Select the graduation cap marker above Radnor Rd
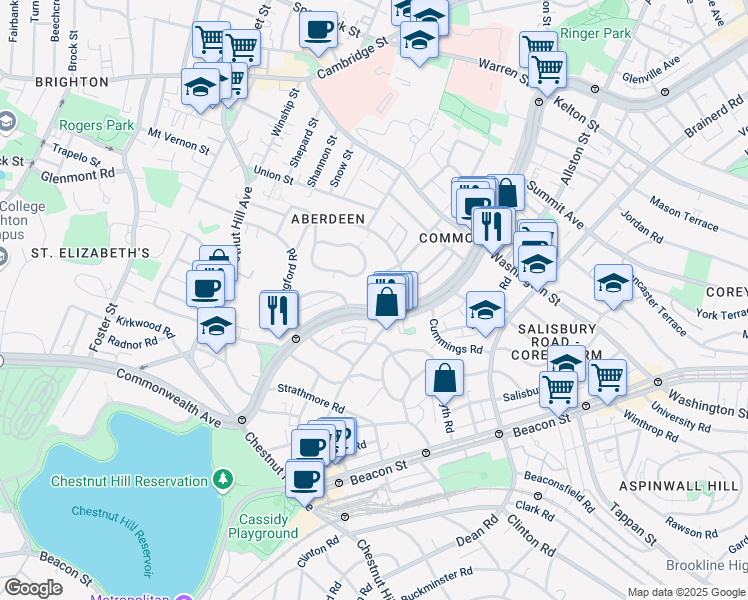748x600 pixels. [x=216, y=325]
